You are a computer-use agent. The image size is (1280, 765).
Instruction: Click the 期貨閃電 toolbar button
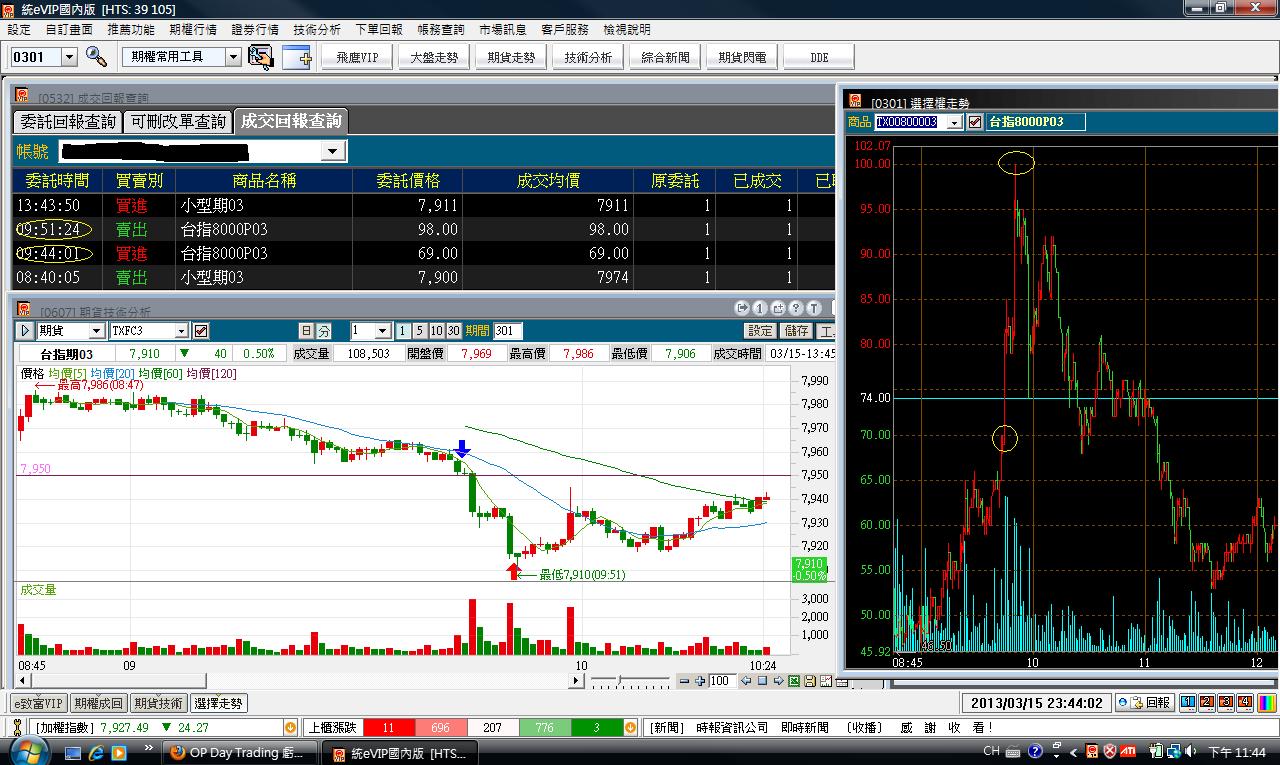point(742,57)
